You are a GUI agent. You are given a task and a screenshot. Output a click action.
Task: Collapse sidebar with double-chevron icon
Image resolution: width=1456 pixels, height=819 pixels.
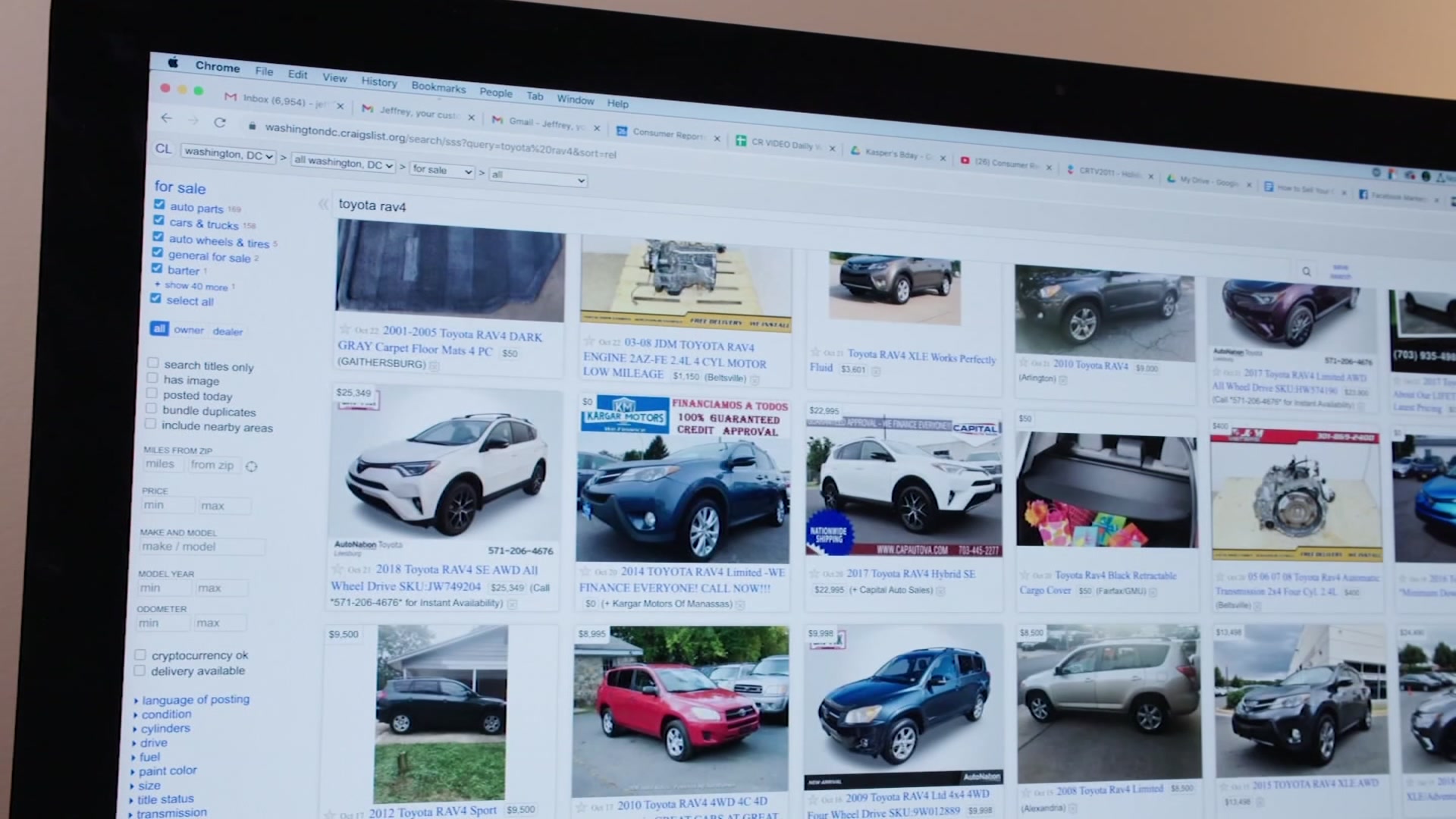(x=324, y=204)
